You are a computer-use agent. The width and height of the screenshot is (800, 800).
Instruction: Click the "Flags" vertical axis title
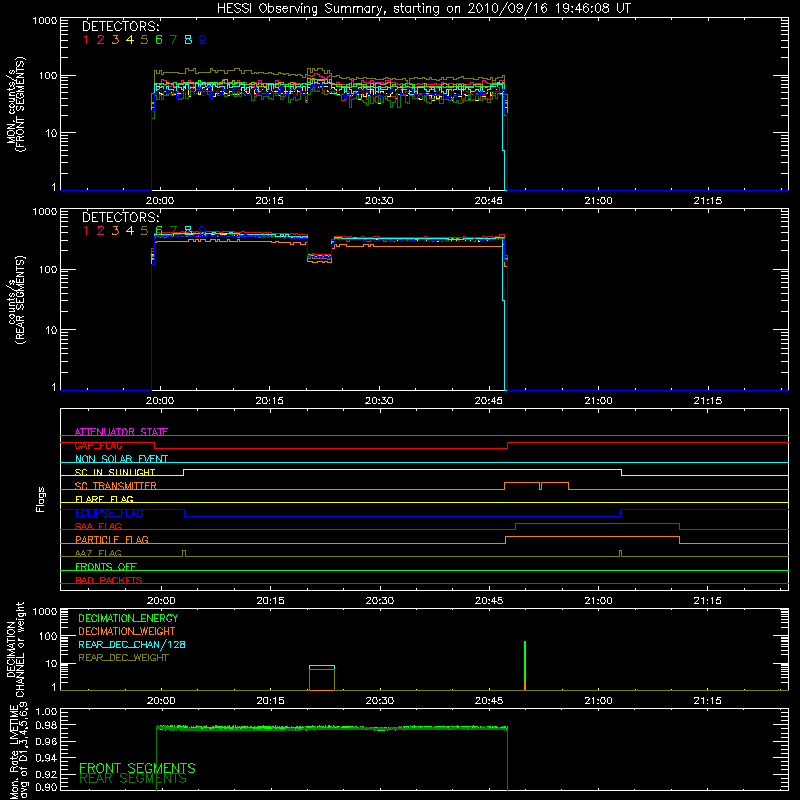[x=41, y=499]
